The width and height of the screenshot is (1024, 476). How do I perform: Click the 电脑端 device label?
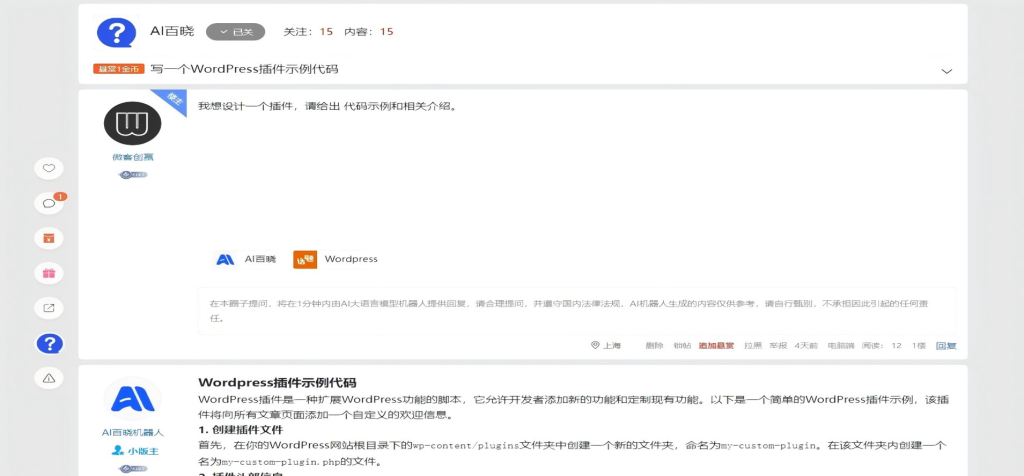[840, 346]
